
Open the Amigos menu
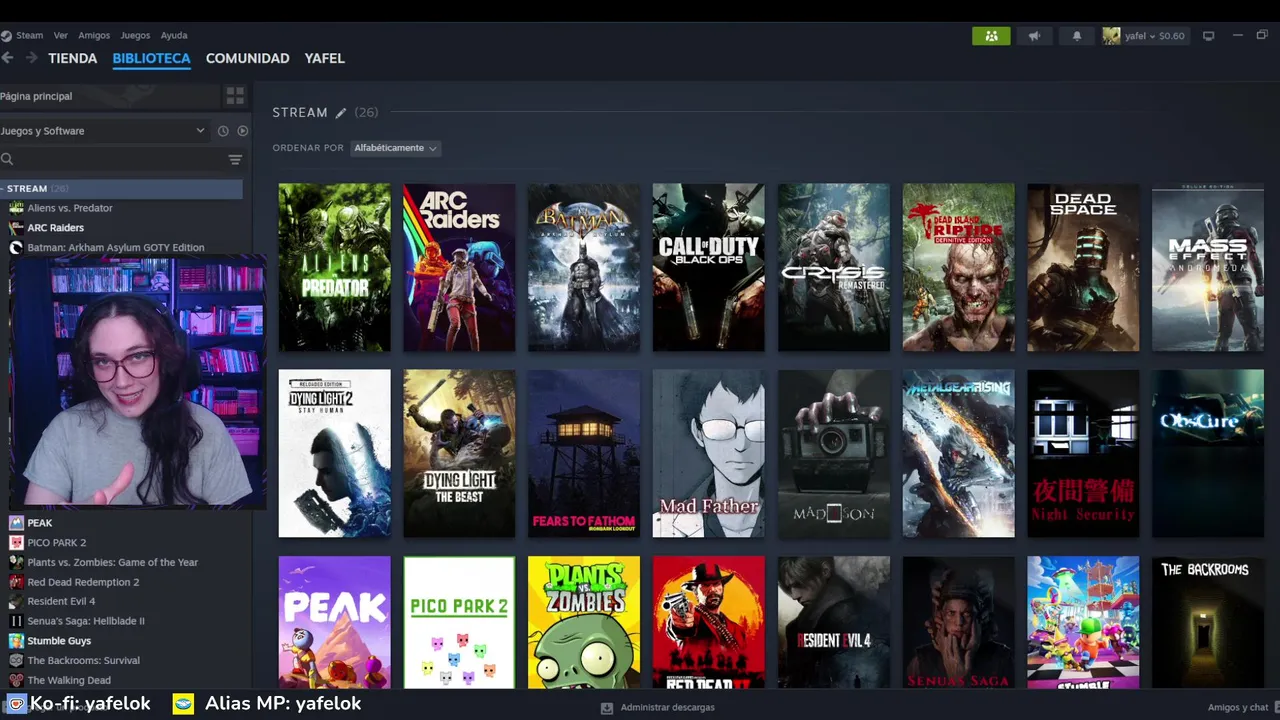[94, 35]
